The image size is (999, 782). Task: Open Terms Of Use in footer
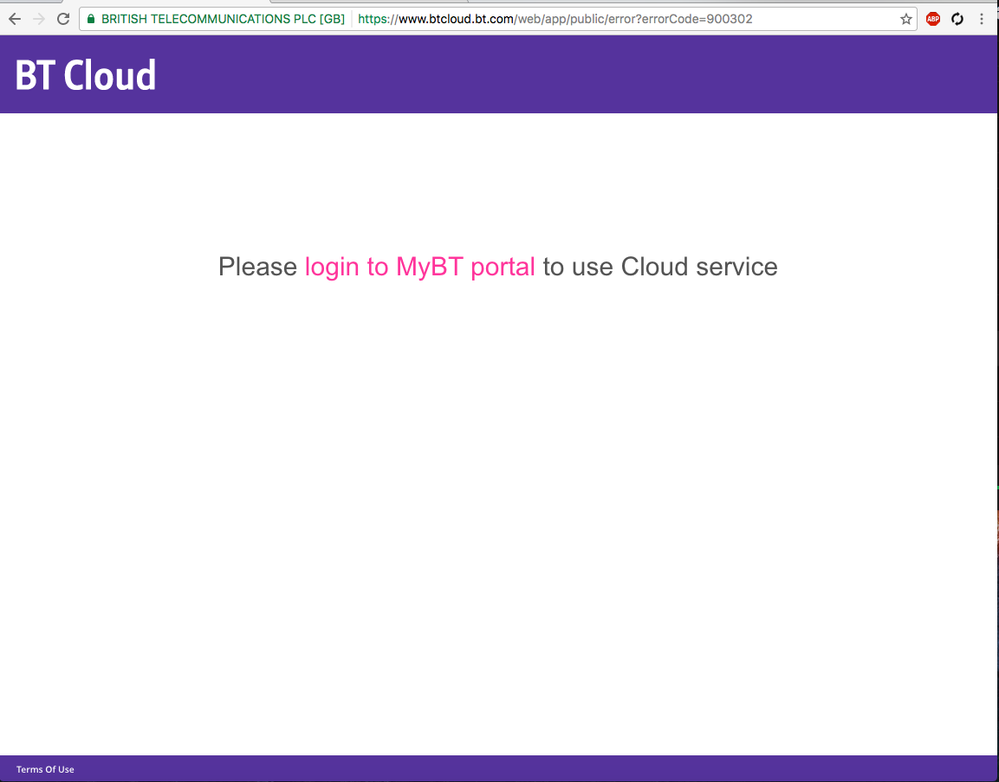[x=45, y=769]
